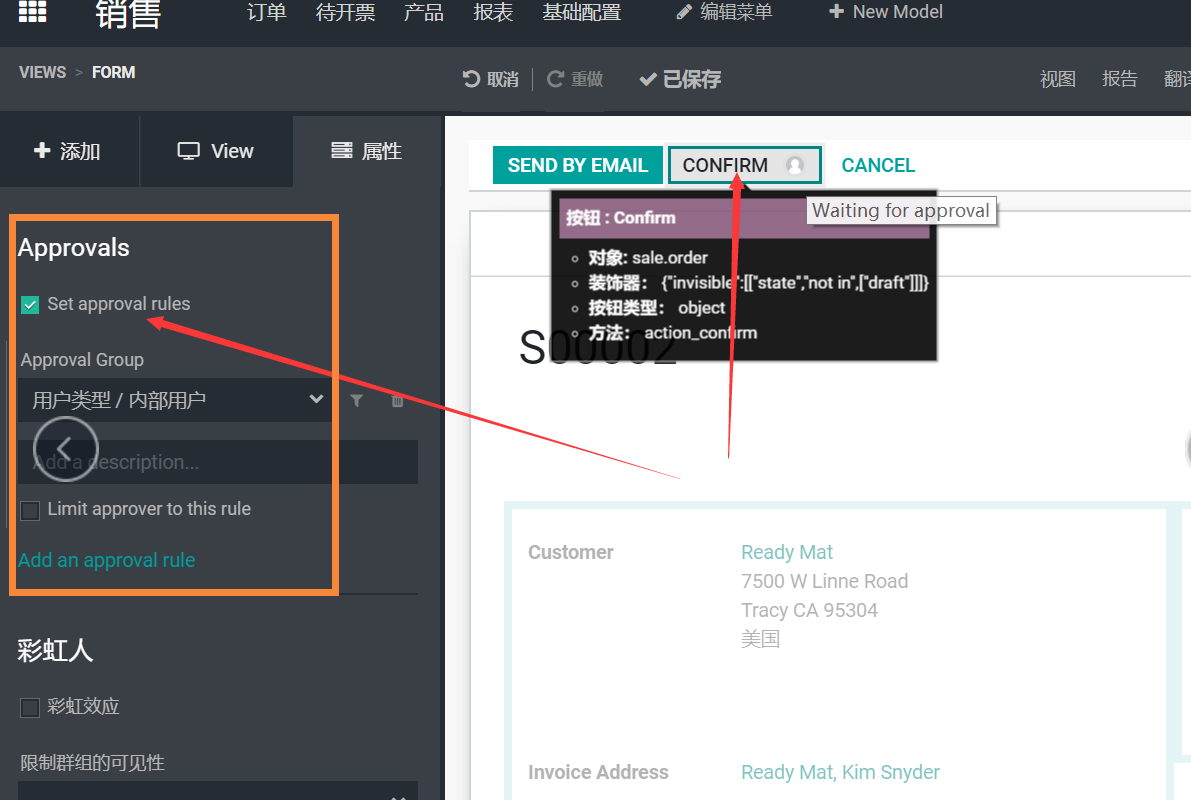
Task: Open the 产品 menu
Action: coord(423,12)
